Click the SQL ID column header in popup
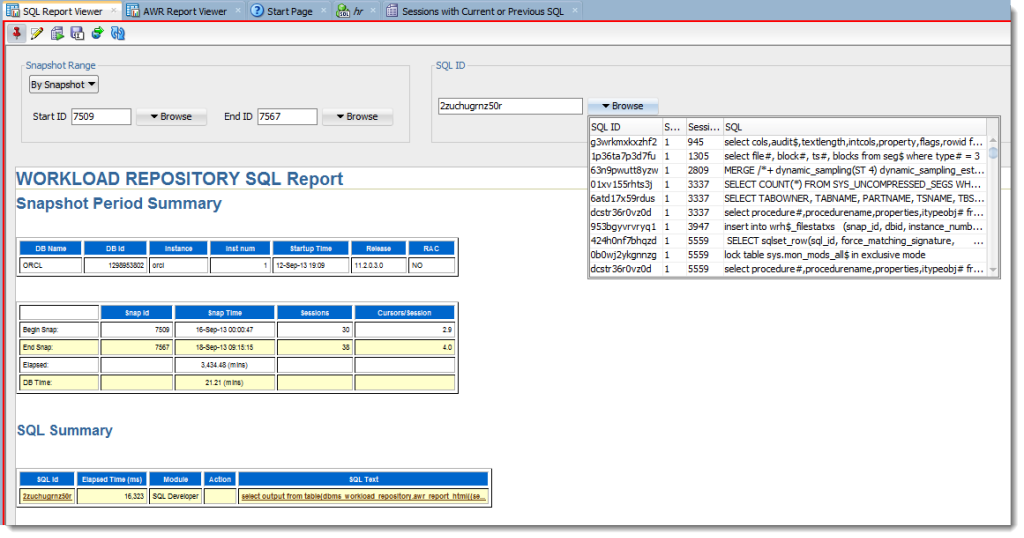 click(x=626, y=127)
